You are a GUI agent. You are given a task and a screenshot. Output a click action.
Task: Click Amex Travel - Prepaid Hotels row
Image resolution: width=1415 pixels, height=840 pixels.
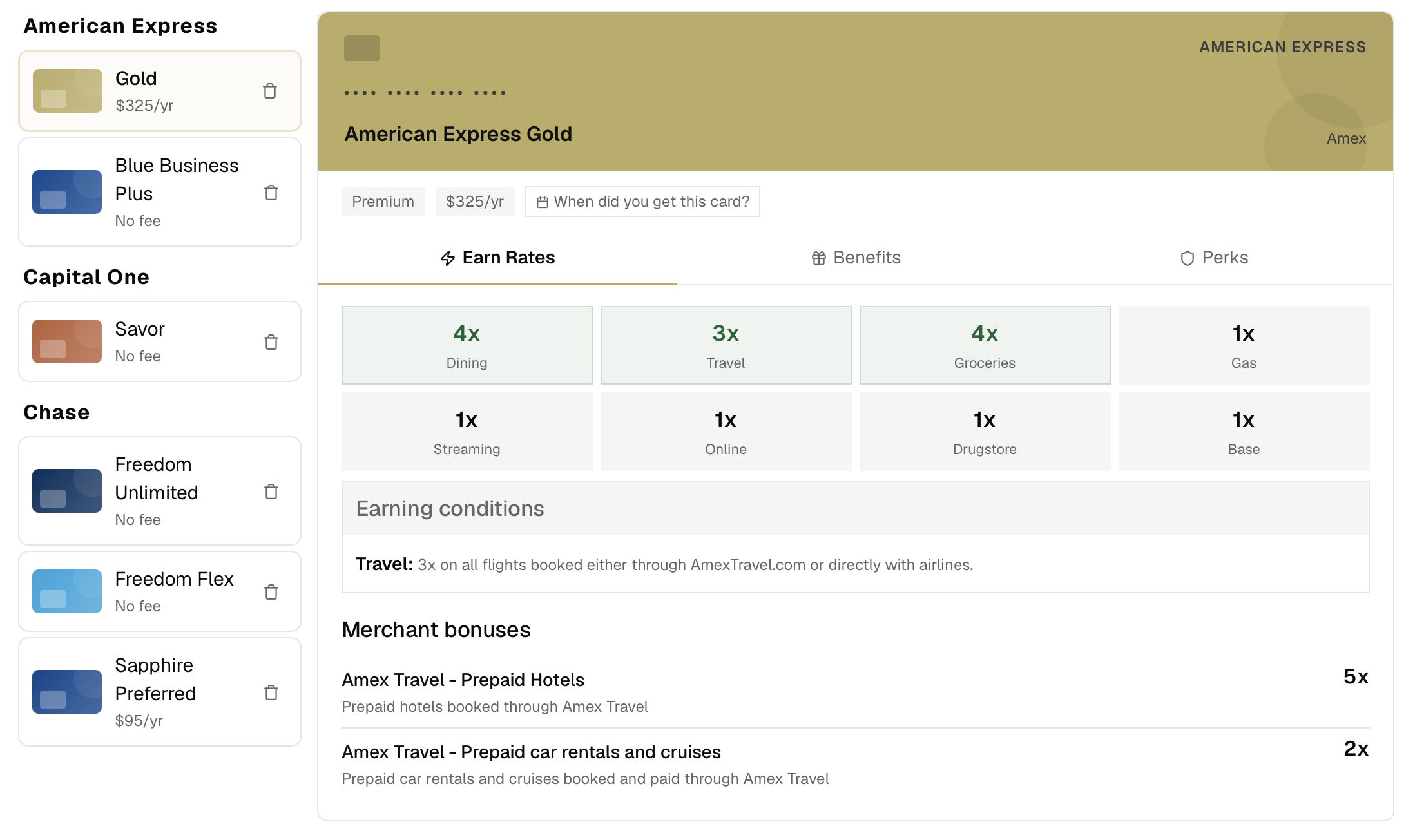coord(856,692)
